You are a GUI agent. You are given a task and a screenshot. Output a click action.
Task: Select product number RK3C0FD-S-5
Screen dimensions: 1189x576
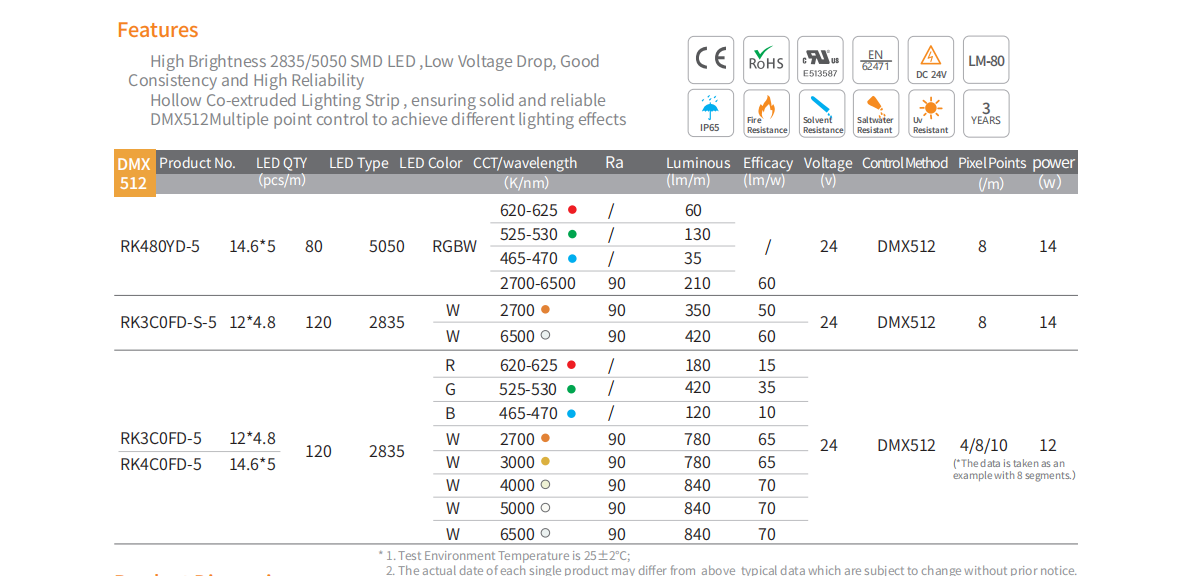(168, 322)
